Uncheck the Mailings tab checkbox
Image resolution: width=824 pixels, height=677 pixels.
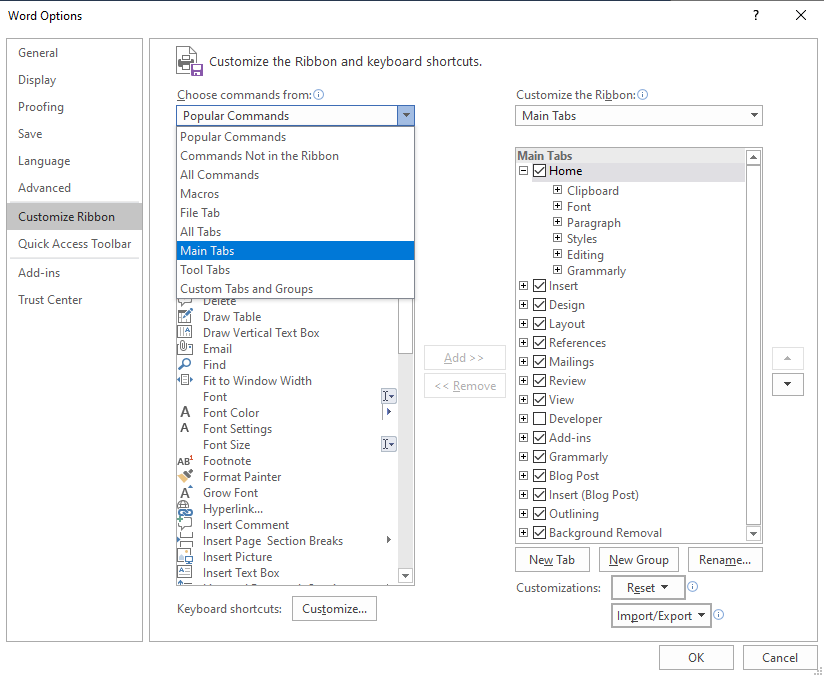click(x=539, y=362)
